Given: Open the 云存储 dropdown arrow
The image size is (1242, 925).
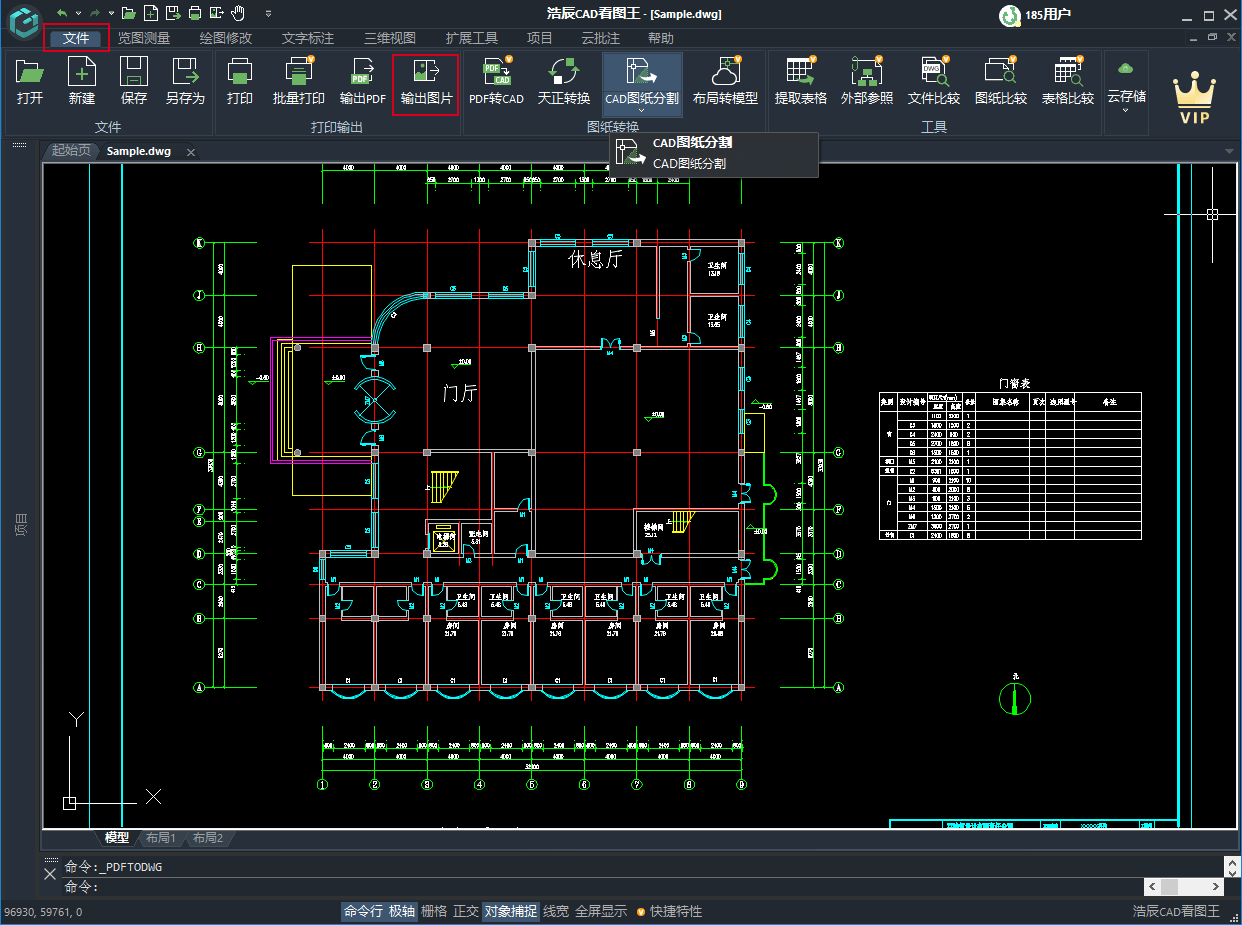Looking at the screenshot, I should click(1126, 108).
